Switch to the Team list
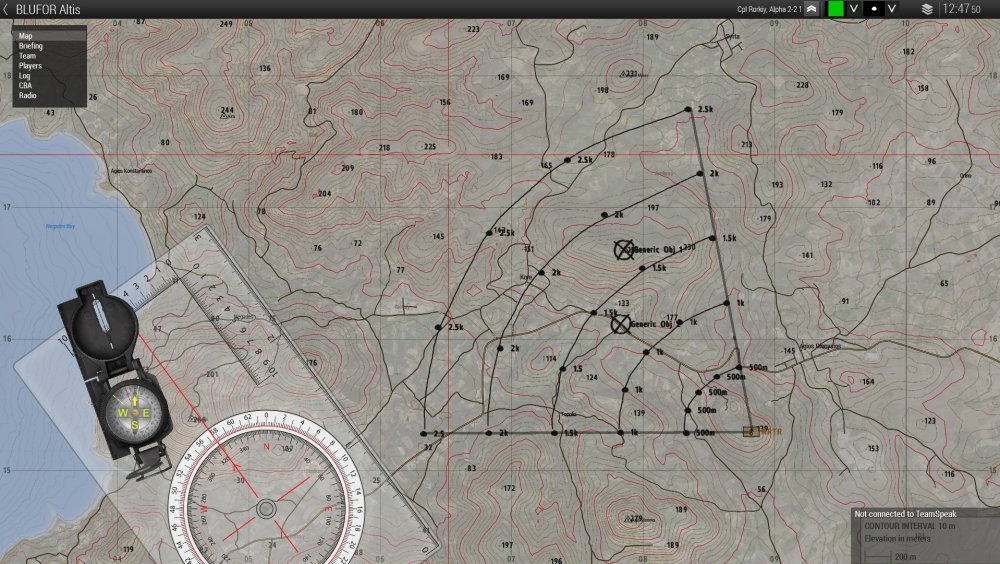Image resolution: width=1000 pixels, height=564 pixels. (28, 56)
